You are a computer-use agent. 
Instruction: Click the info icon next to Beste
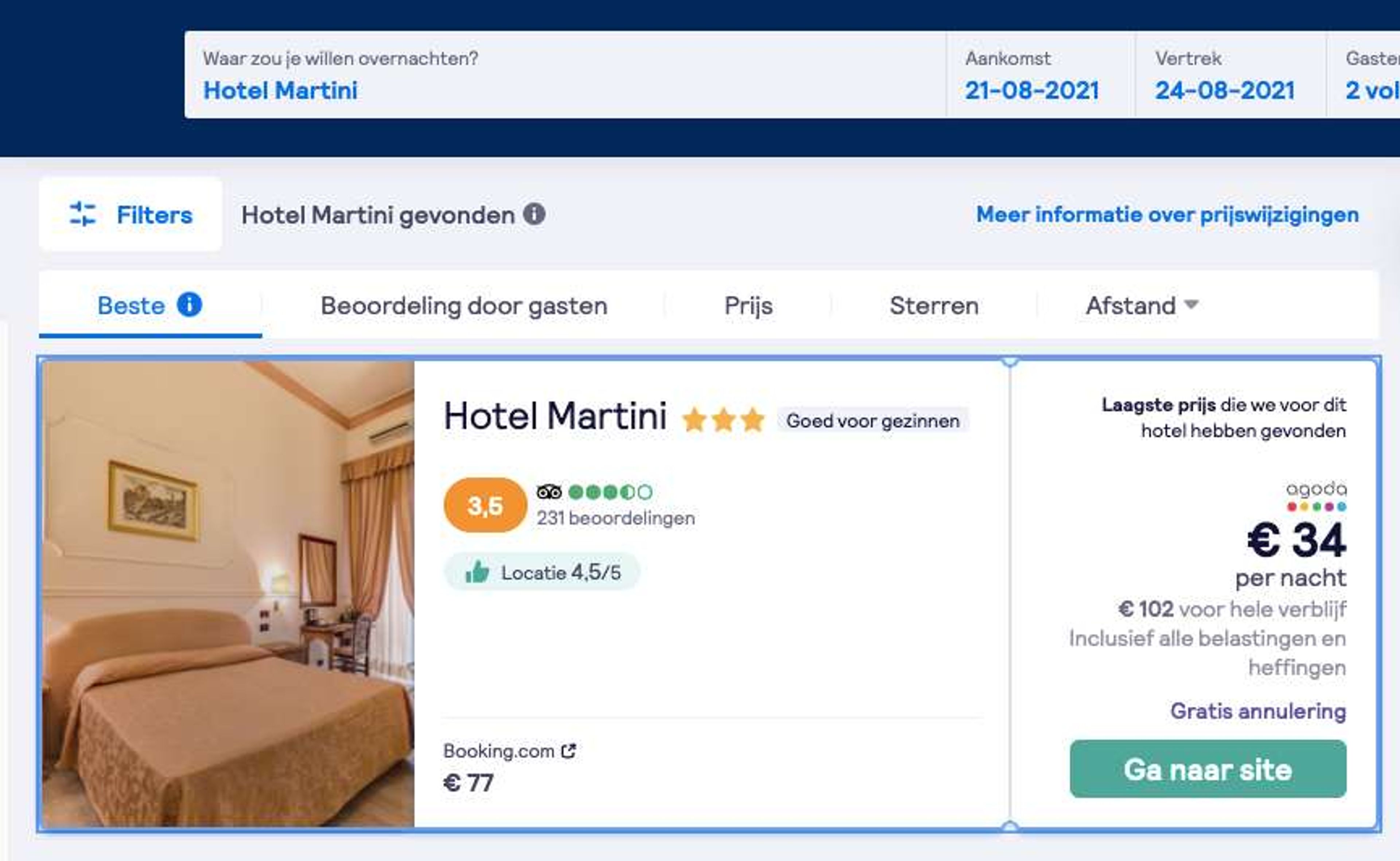coord(189,304)
